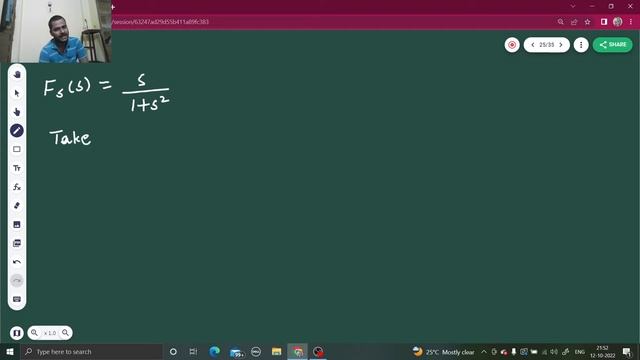The image size is (640, 360).
Task: Open the clock and calendar
Action: click(x=602, y=352)
